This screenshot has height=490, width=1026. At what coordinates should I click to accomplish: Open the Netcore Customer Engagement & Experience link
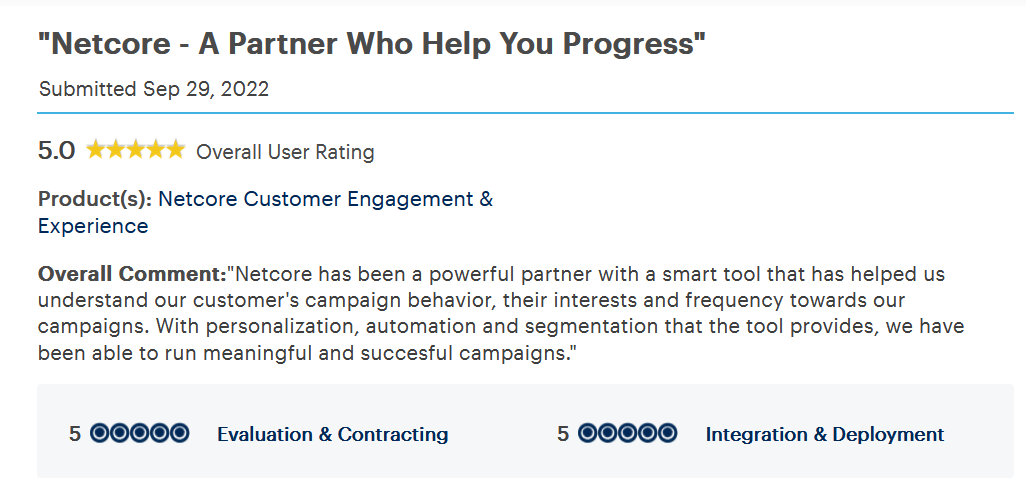click(x=266, y=212)
